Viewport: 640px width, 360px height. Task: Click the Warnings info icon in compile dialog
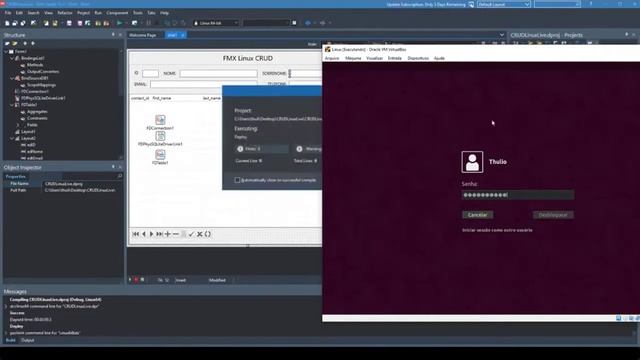299,149
